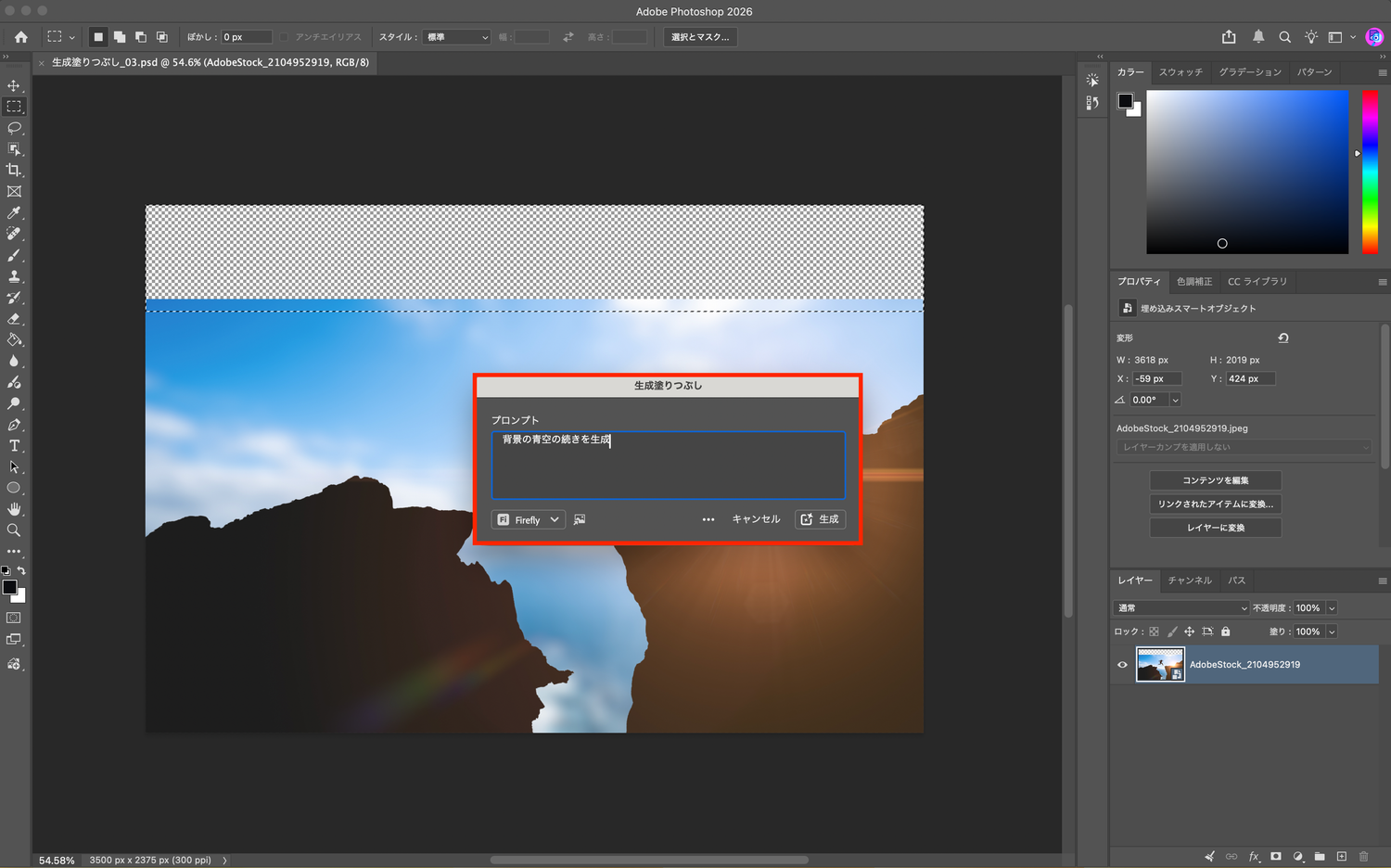Click the 生成 button
This screenshot has height=868, width=1391.
(x=820, y=519)
